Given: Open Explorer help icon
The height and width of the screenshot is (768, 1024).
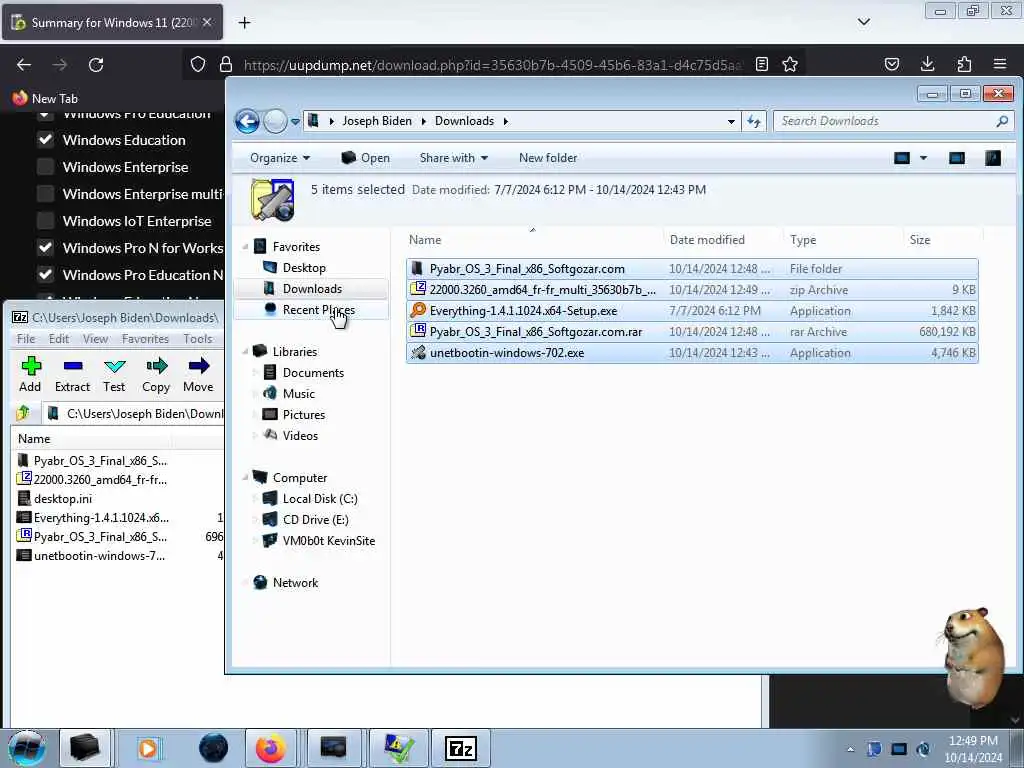Looking at the screenshot, I should coord(993,158).
